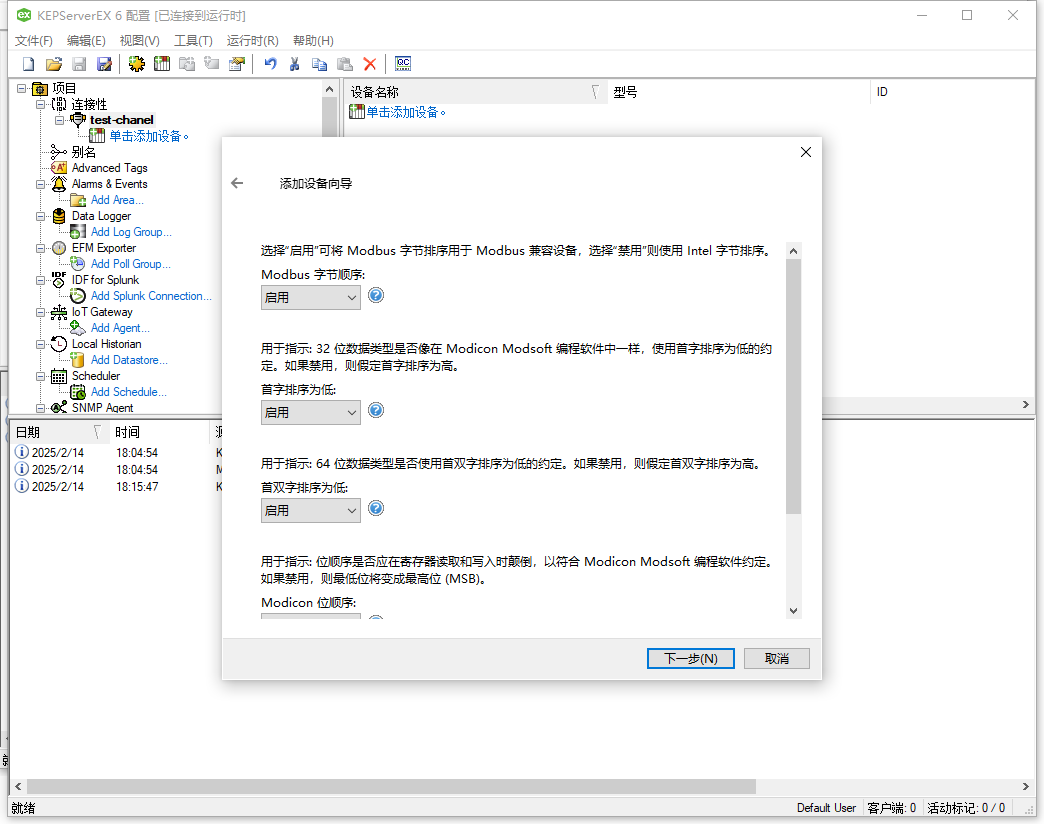The height and width of the screenshot is (824, 1044).
Task: Open the 首双字排序为低 dropdown
Action: (310, 511)
